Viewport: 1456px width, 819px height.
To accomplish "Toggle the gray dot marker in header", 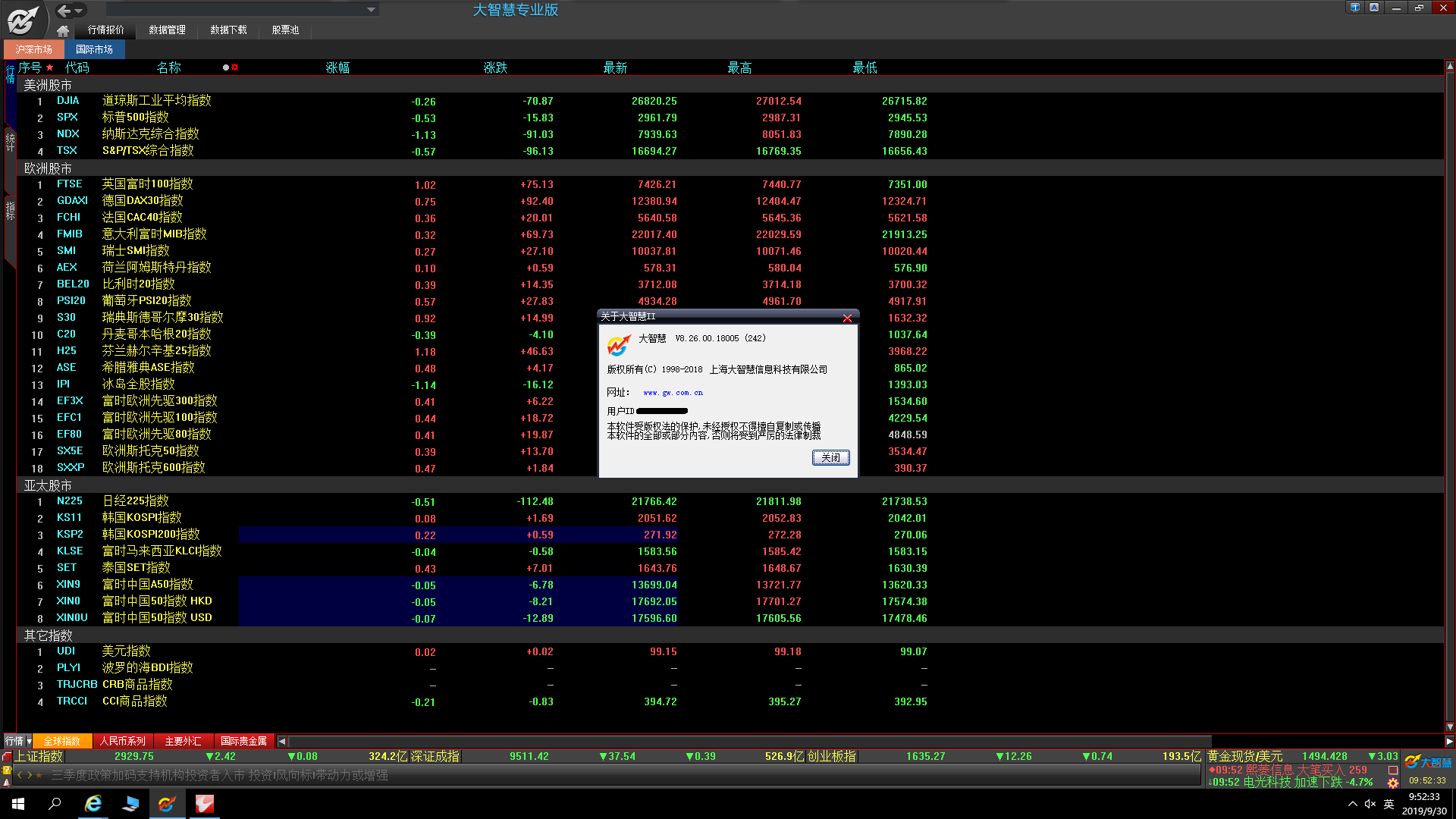I will click(x=225, y=67).
